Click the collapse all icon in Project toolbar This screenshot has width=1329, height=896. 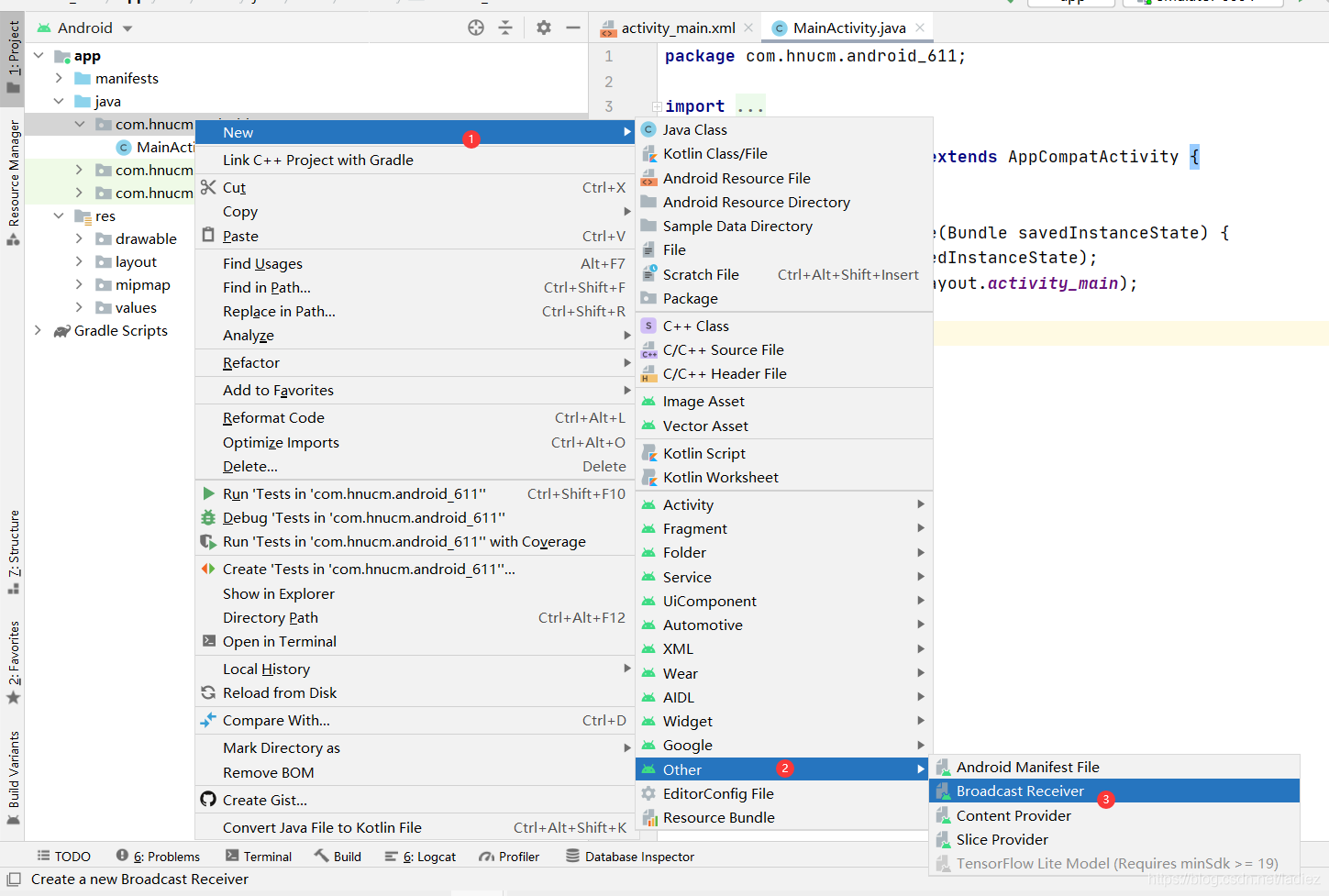click(505, 28)
